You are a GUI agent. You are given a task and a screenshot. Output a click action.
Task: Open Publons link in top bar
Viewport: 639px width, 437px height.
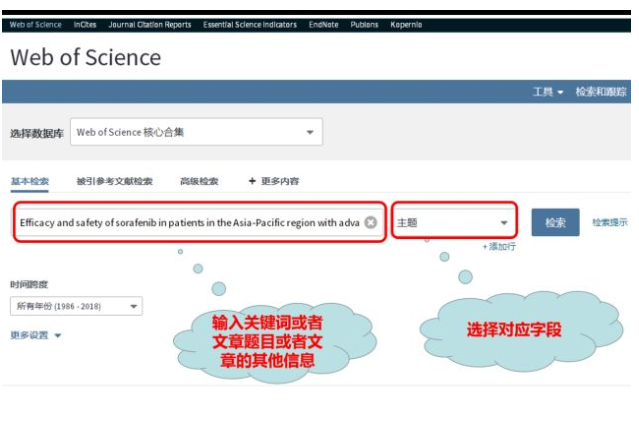(x=364, y=24)
